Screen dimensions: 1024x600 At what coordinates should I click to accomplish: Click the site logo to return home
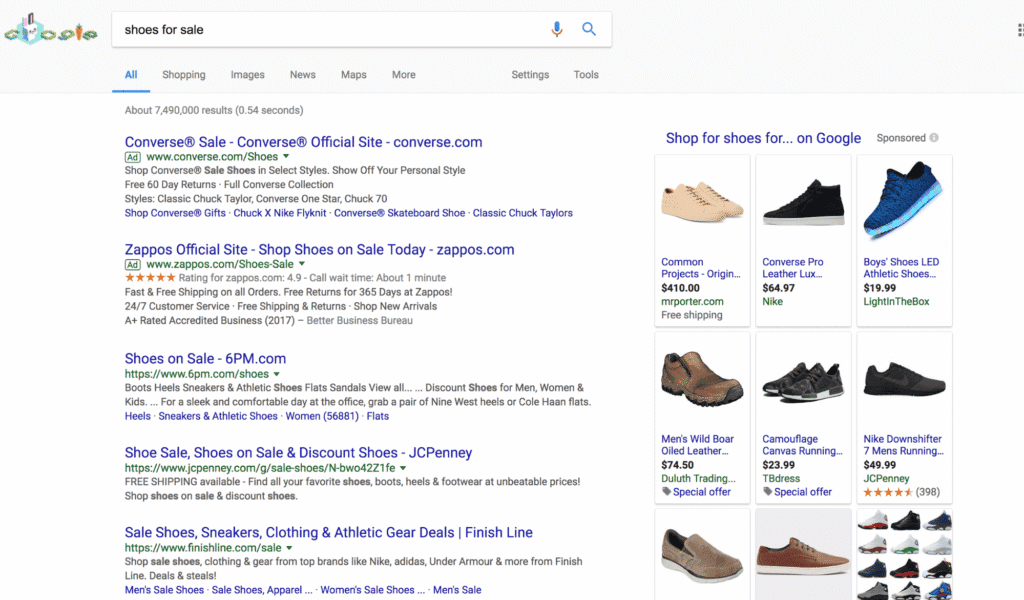[50, 30]
